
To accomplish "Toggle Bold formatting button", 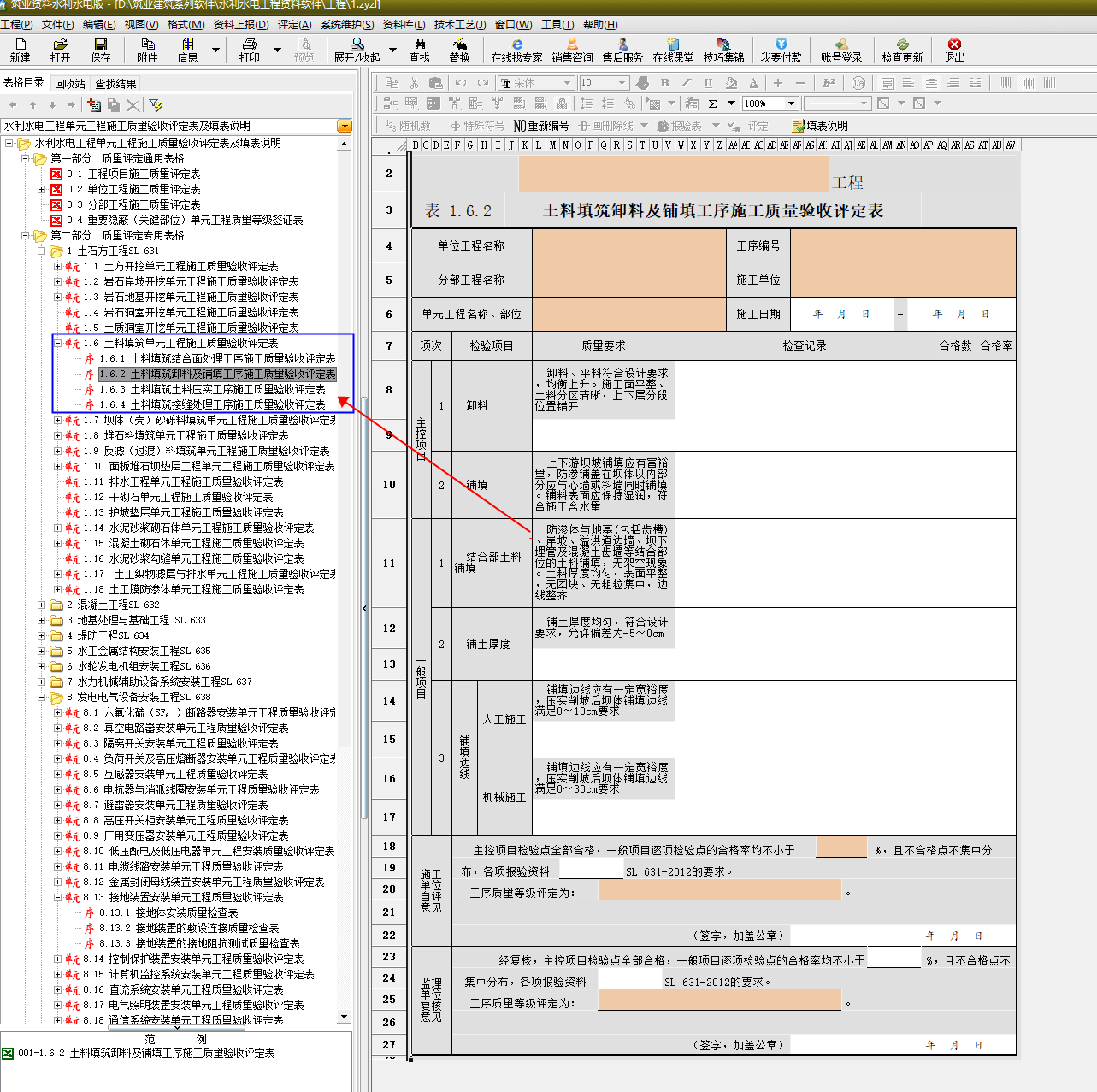I will coord(664,83).
